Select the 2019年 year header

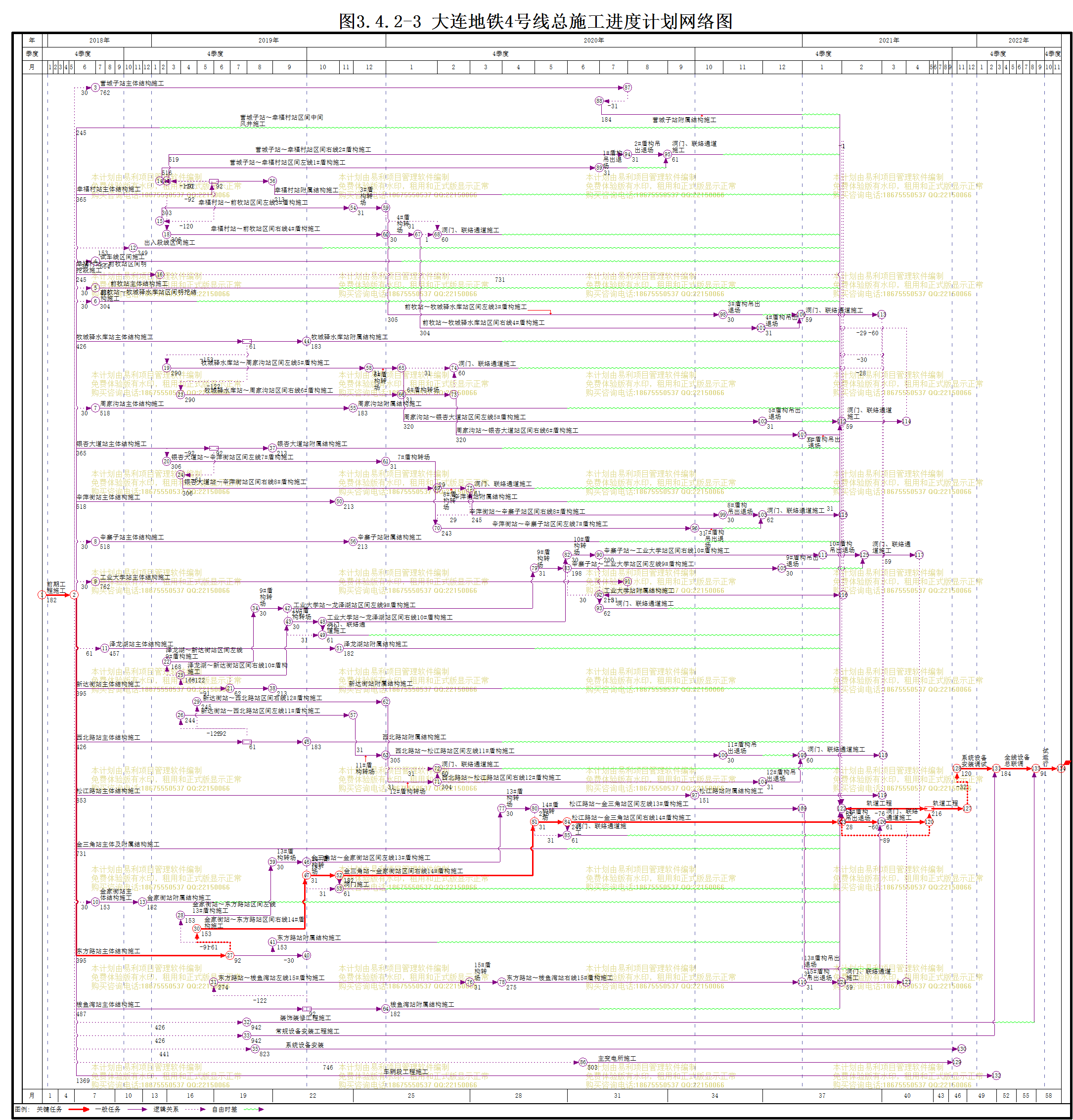[268, 41]
